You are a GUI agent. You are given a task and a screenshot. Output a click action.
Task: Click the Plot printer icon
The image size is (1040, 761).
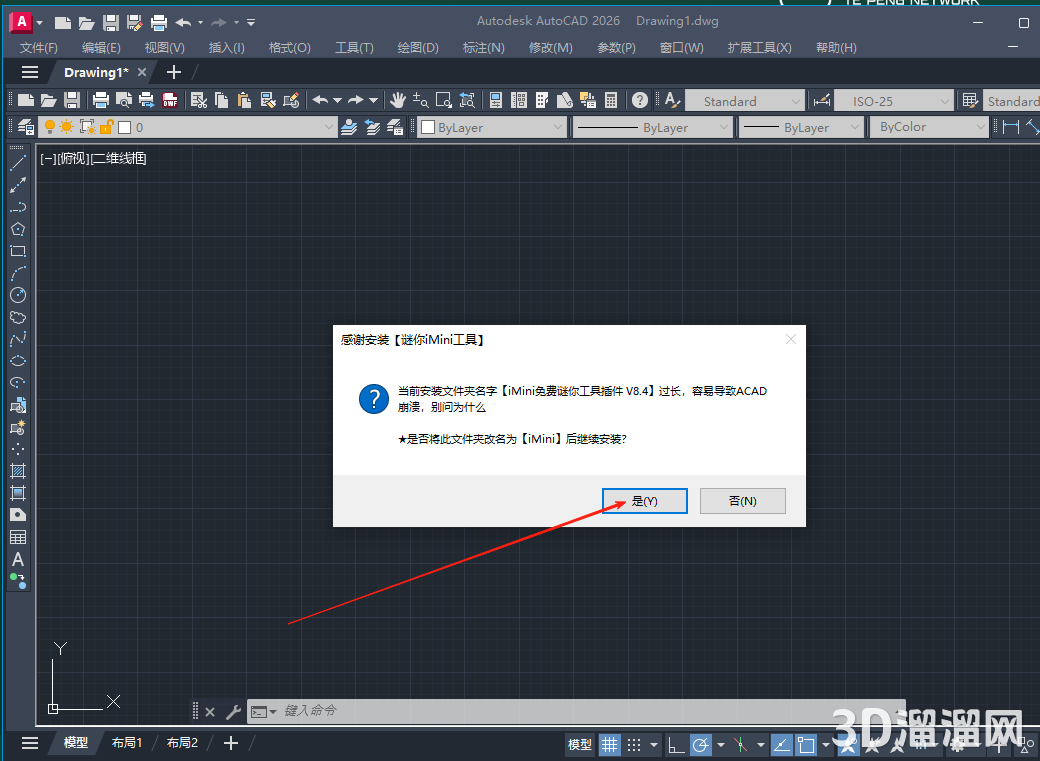(101, 100)
